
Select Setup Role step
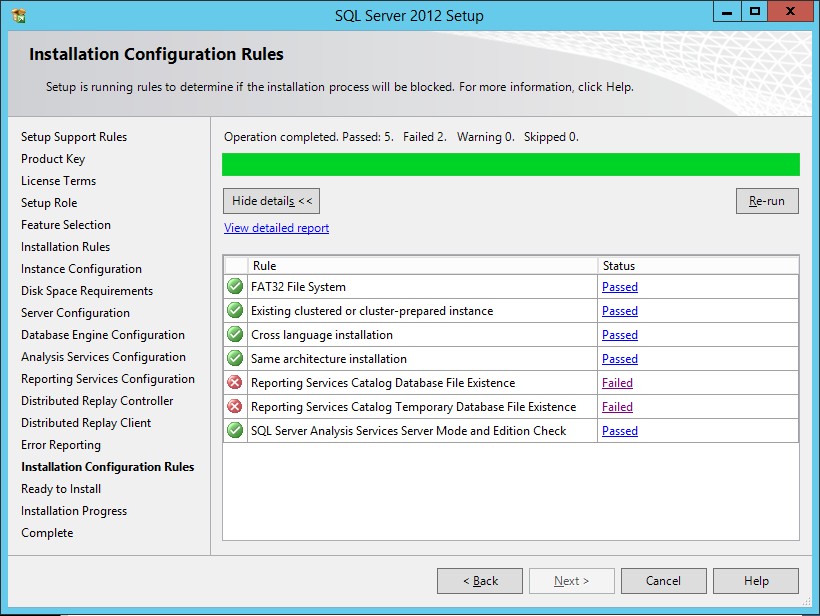pos(49,203)
